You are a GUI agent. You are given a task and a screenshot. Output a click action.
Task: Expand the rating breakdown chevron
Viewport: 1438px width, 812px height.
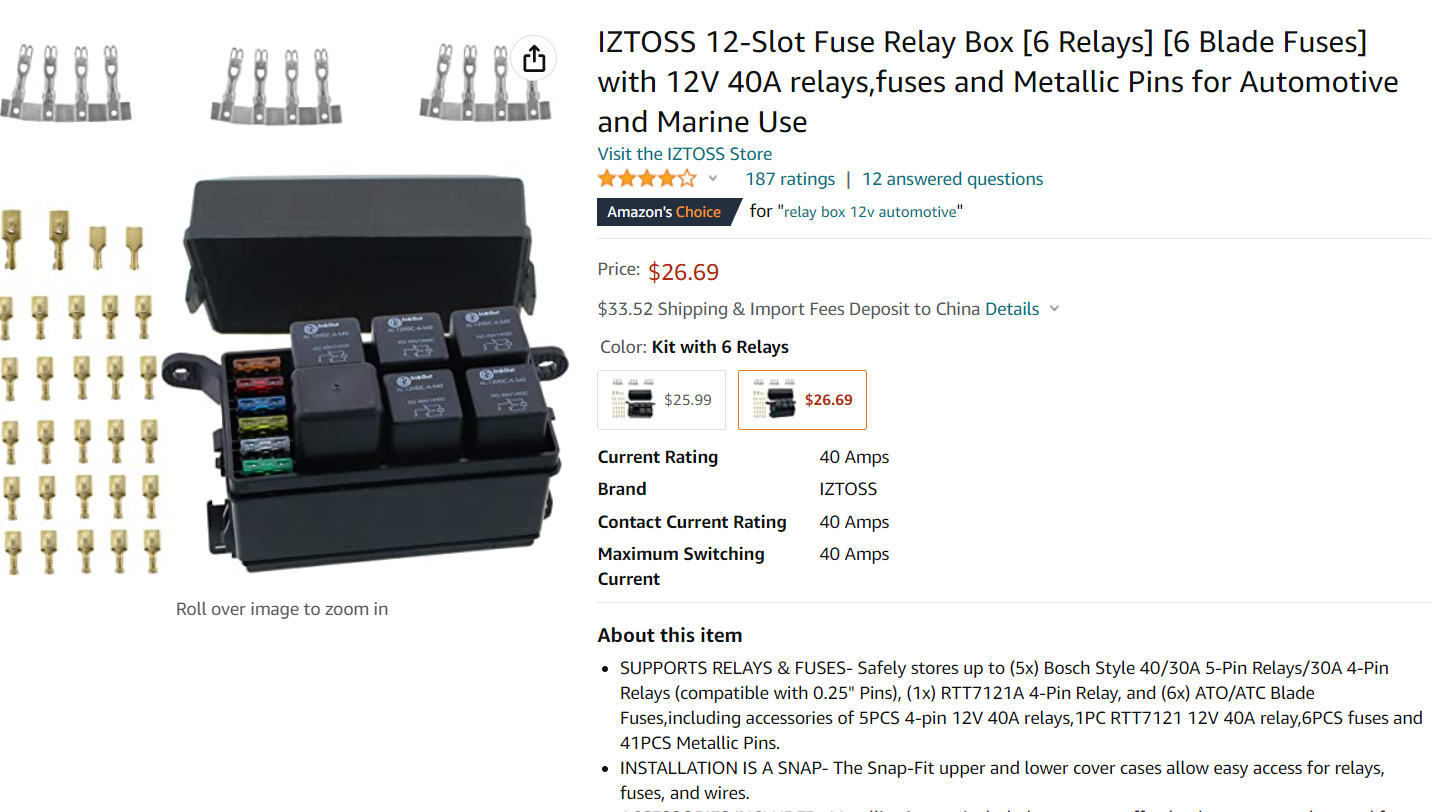pyautogui.click(x=713, y=179)
